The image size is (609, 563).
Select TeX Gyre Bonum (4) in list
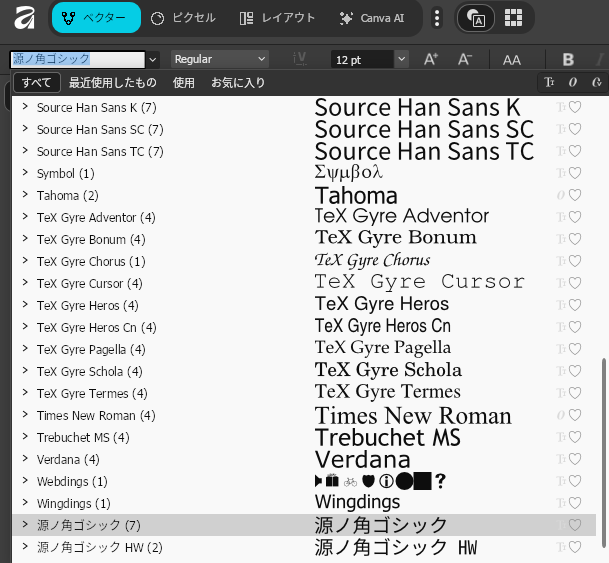91,240
